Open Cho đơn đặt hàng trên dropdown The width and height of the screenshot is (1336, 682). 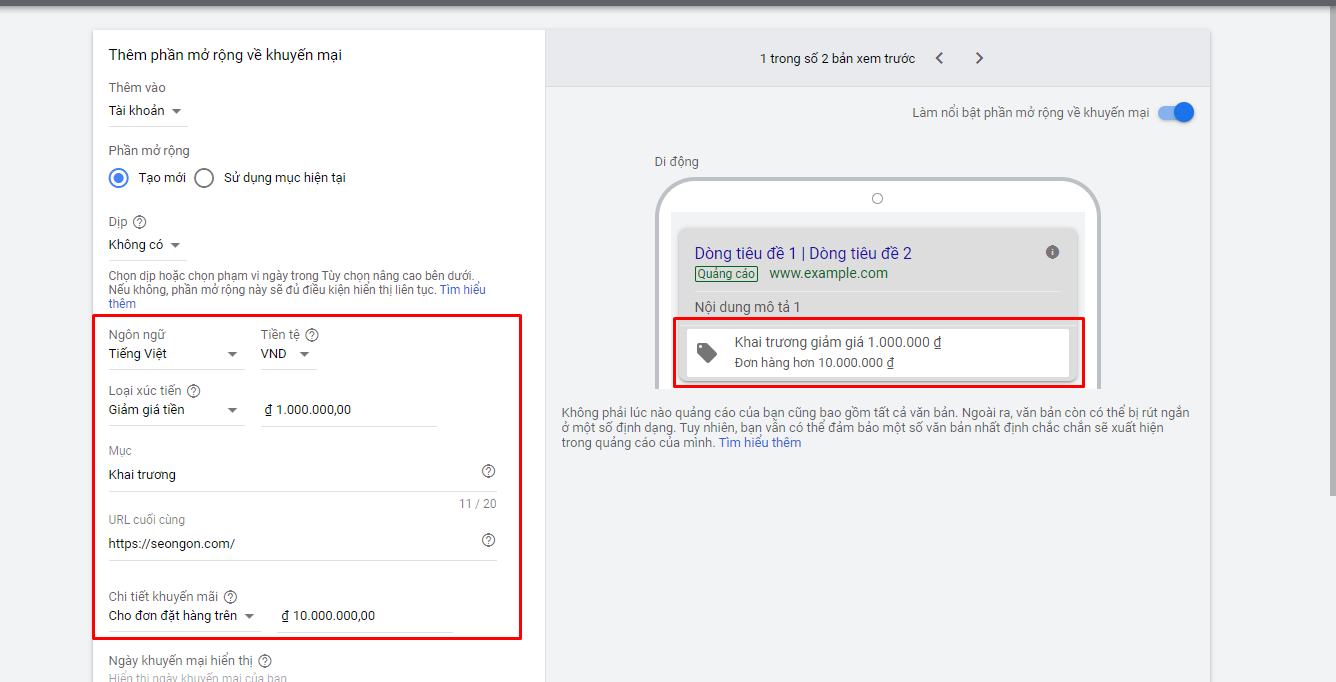182,616
